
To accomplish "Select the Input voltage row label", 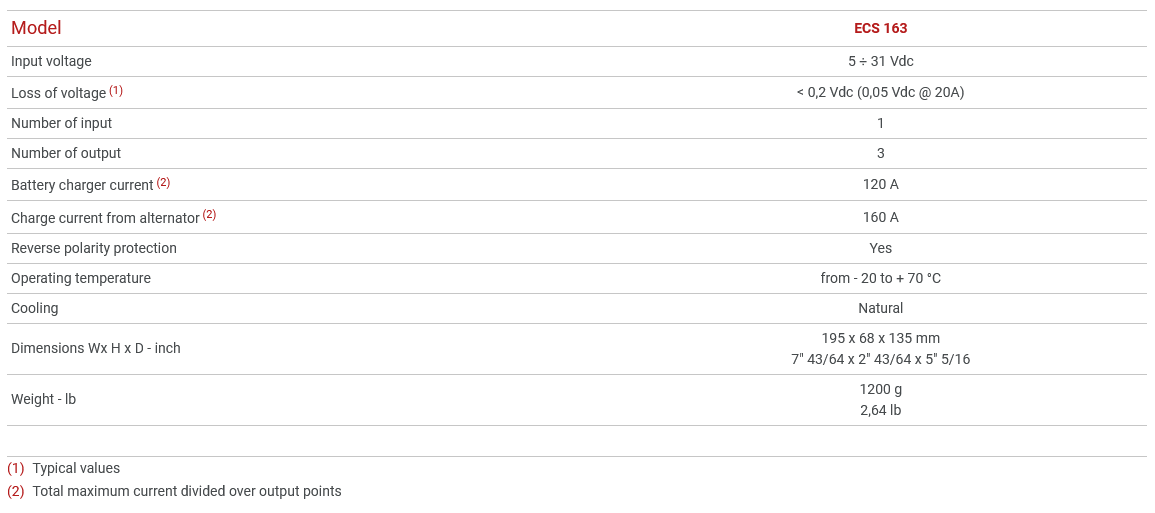I will click(x=51, y=61).
